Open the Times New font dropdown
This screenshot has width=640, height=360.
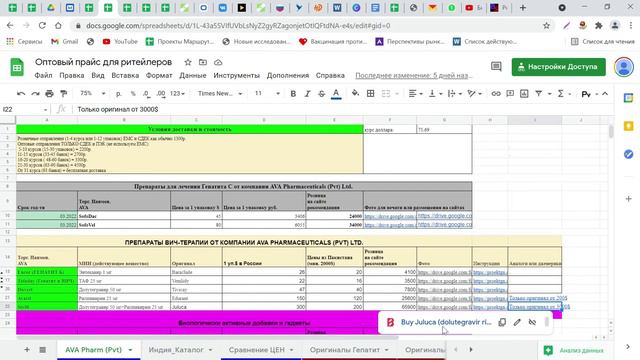click(220, 93)
